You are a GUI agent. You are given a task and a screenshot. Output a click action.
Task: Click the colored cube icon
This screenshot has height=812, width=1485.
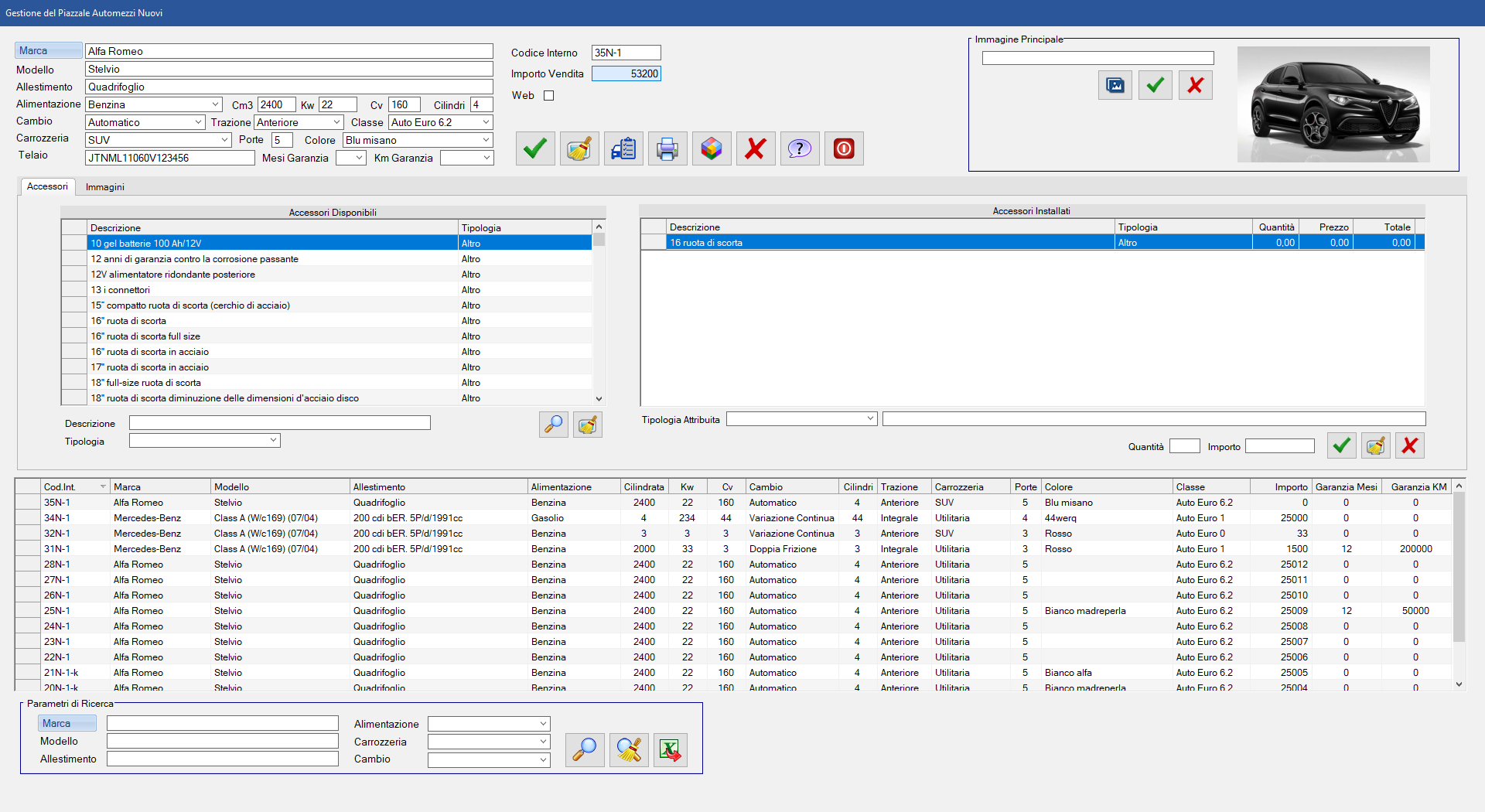pos(711,148)
